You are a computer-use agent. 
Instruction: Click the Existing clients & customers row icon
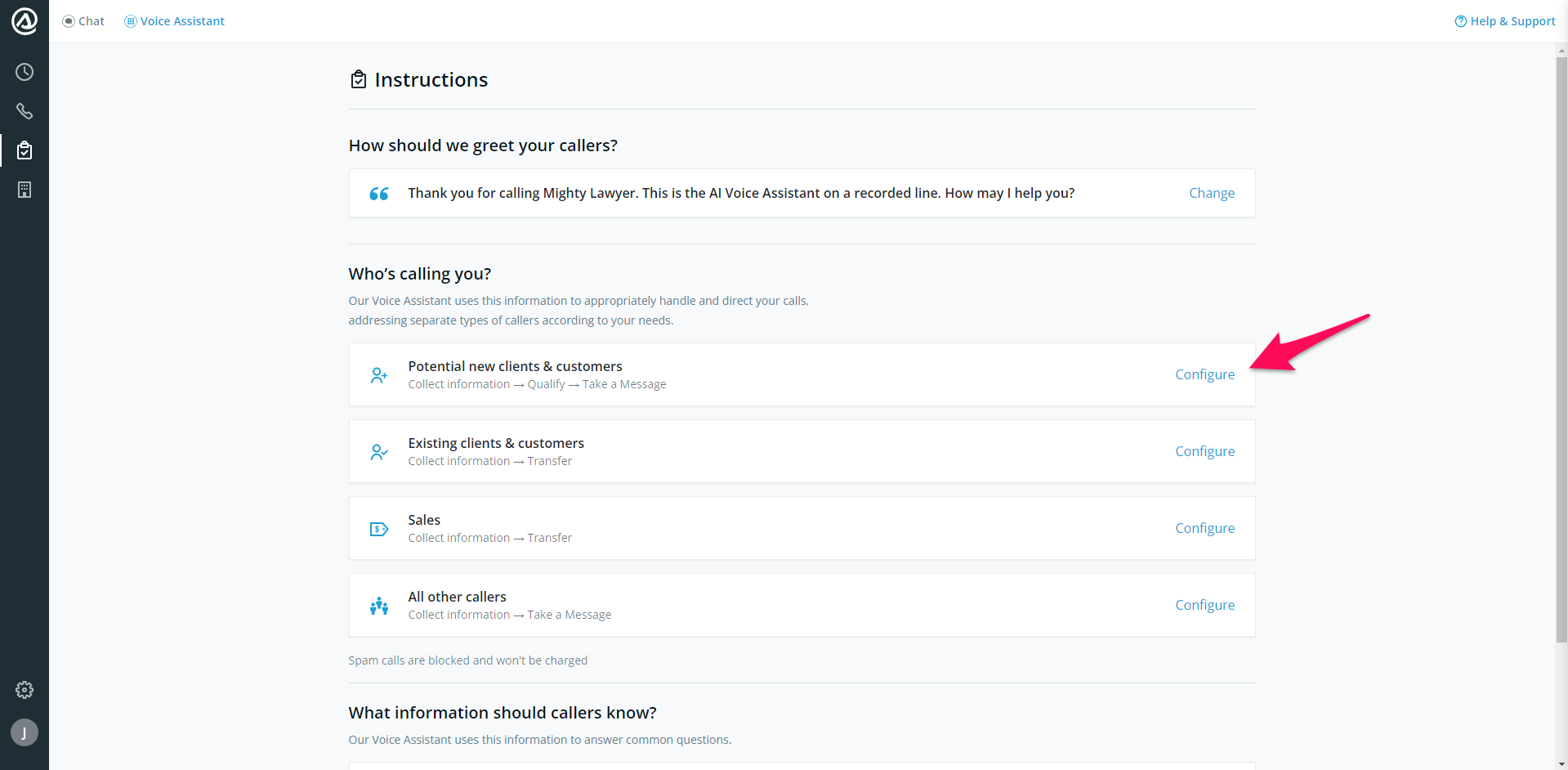(x=379, y=452)
